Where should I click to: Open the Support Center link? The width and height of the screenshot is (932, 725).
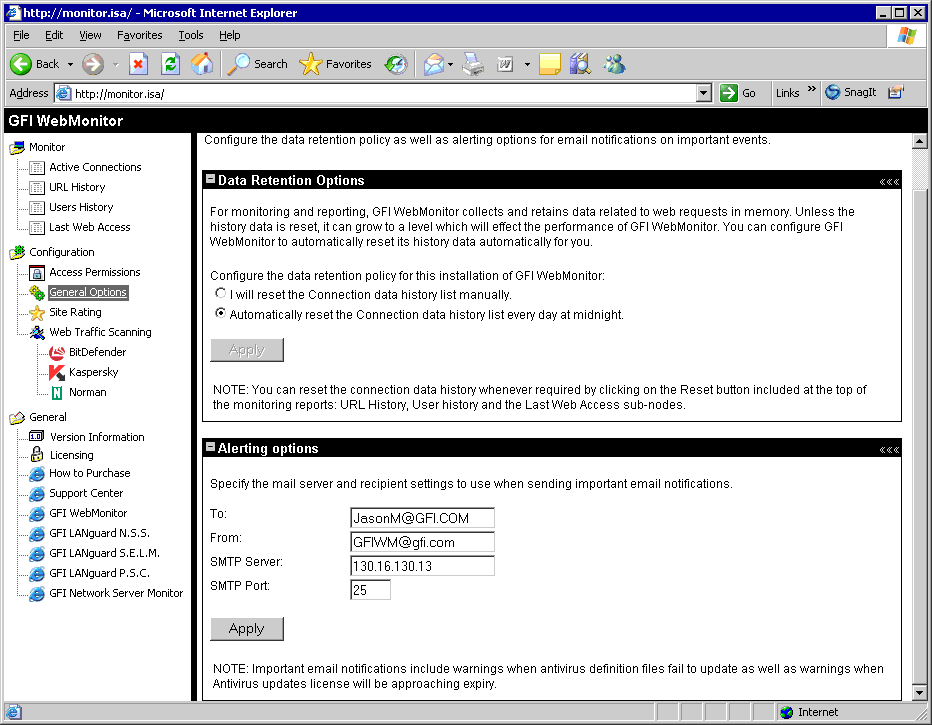(x=86, y=493)
